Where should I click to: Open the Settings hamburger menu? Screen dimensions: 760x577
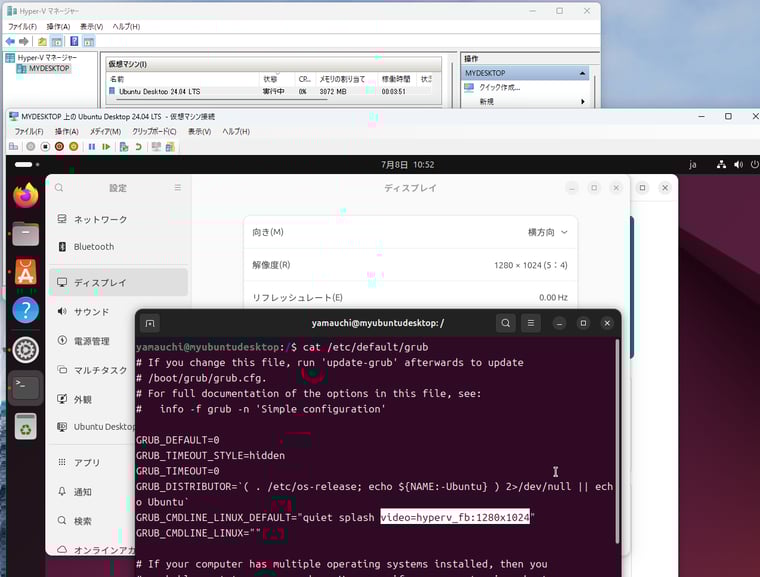tap(178, 188)
